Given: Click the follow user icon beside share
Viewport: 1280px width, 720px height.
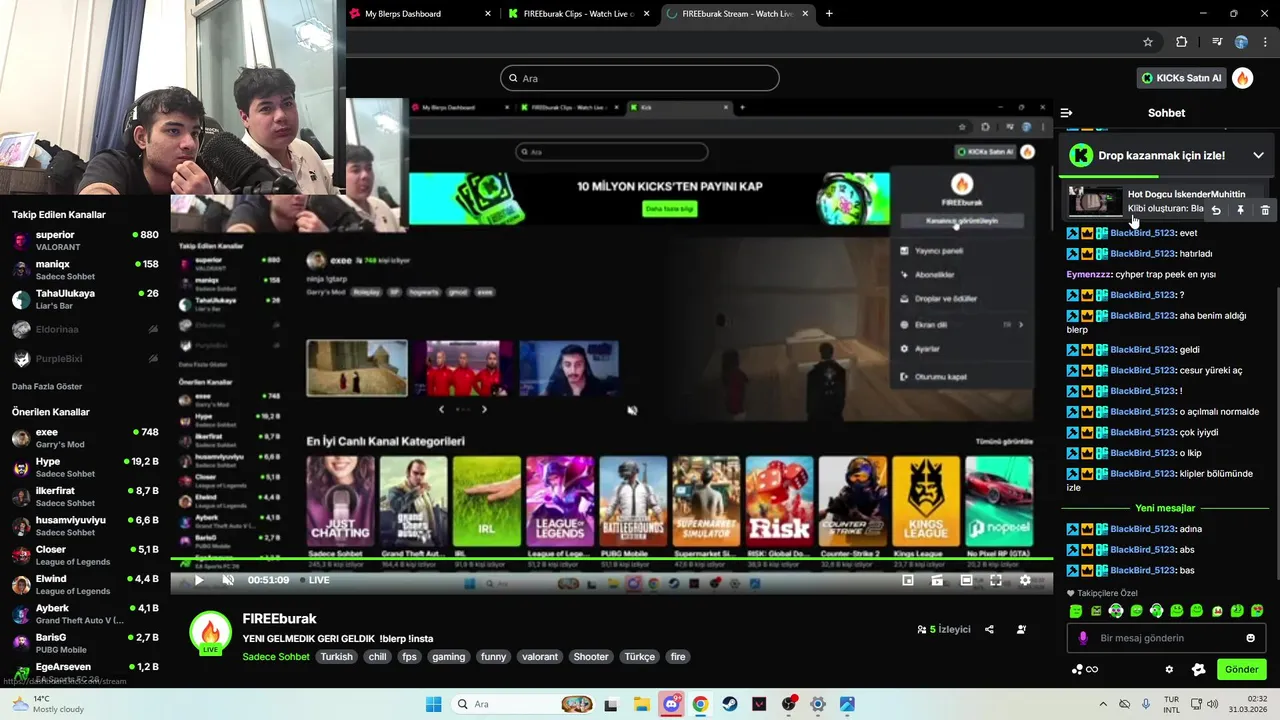Looking at the screenshot, I should (1021, 629).
